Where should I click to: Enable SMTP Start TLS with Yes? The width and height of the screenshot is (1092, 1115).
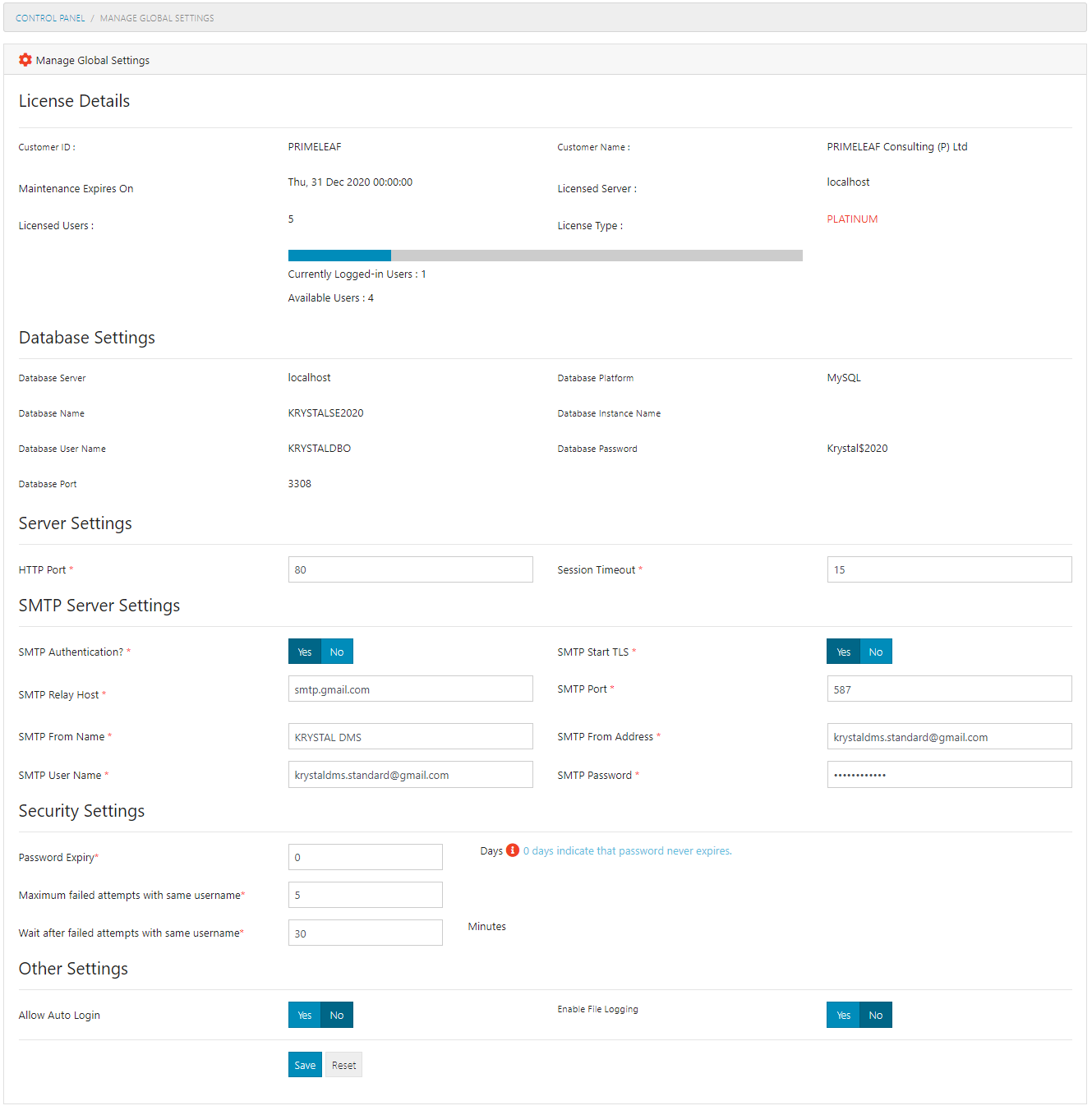point(843,652)
